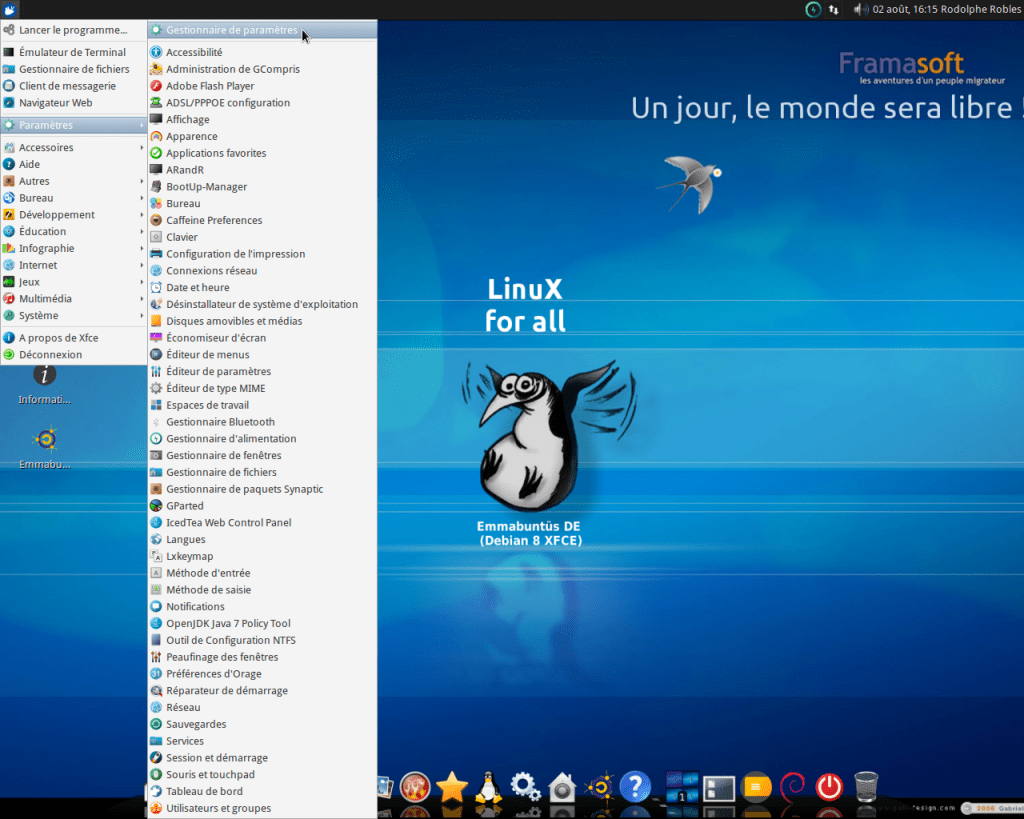
Task: Expand the Éducation submenu
Action: click(x=42, y=231)
